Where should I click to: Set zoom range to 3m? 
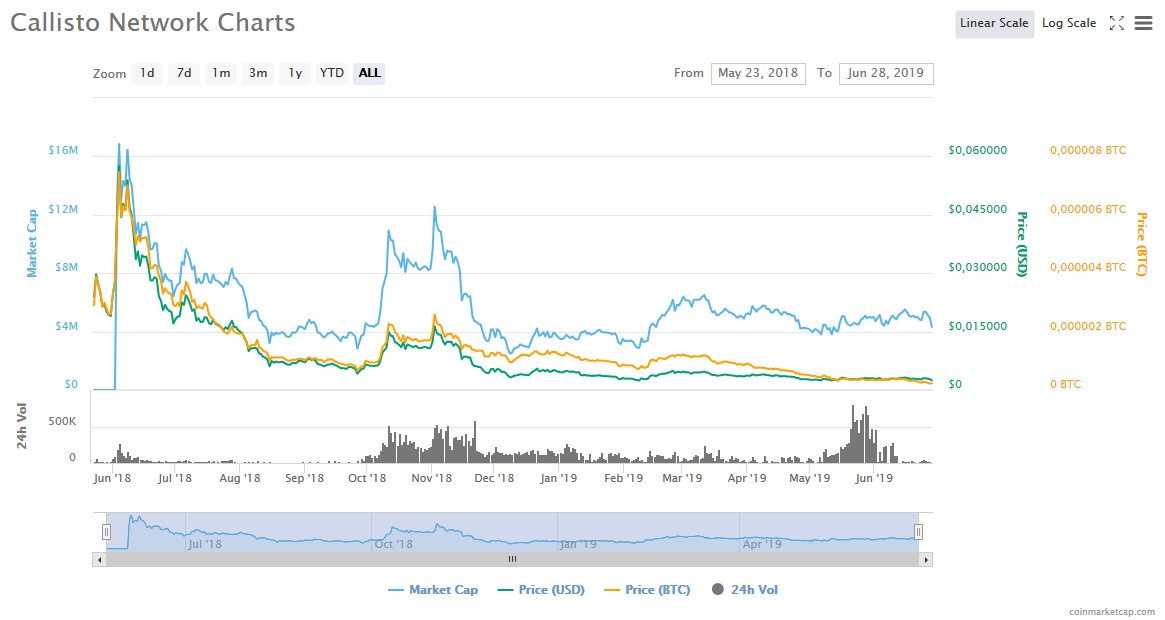[x=258, y=73]
